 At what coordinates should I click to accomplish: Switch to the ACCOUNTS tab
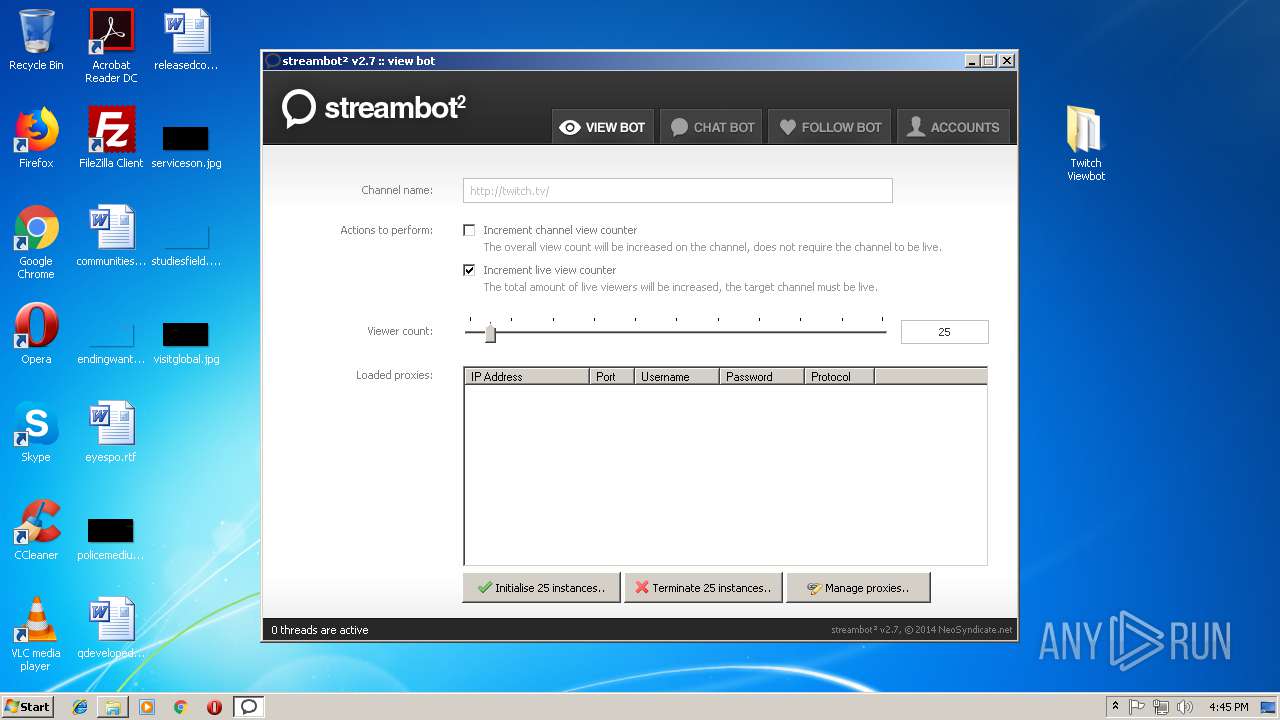[x=953, y=127]
